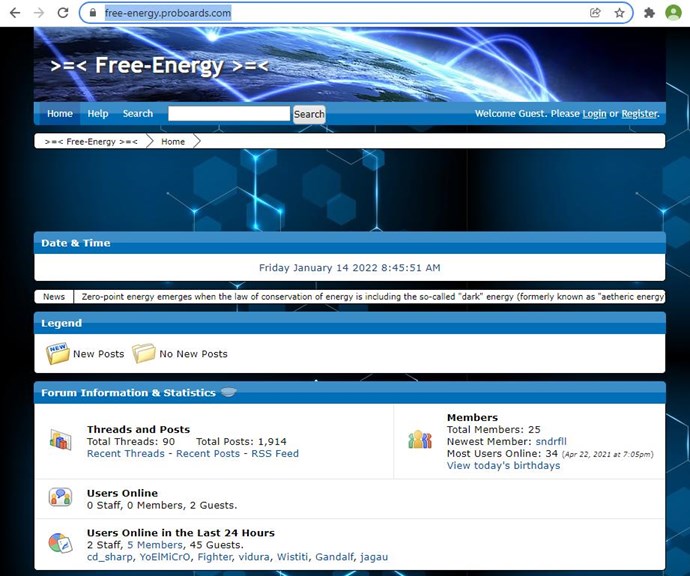Image resolution: width=690 pixels, height=576 pixels.
Task: Click the No New Posts folder icon
Action: tap(144, 353)
